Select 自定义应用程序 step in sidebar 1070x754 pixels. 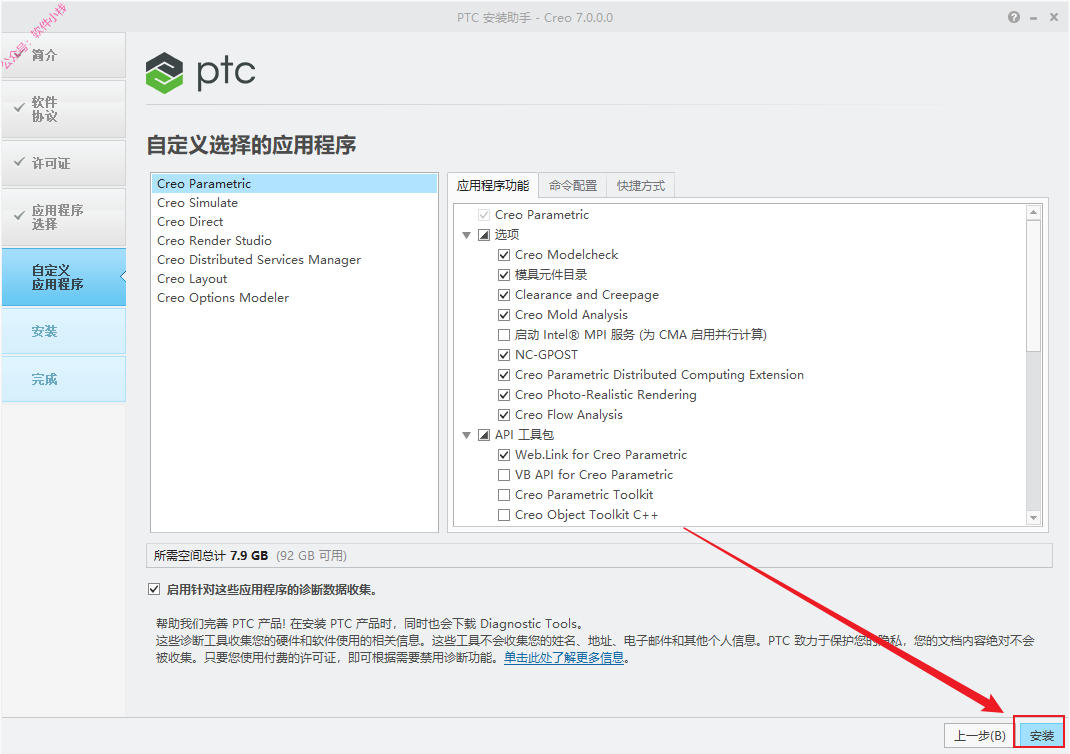[x=63, y=277]
